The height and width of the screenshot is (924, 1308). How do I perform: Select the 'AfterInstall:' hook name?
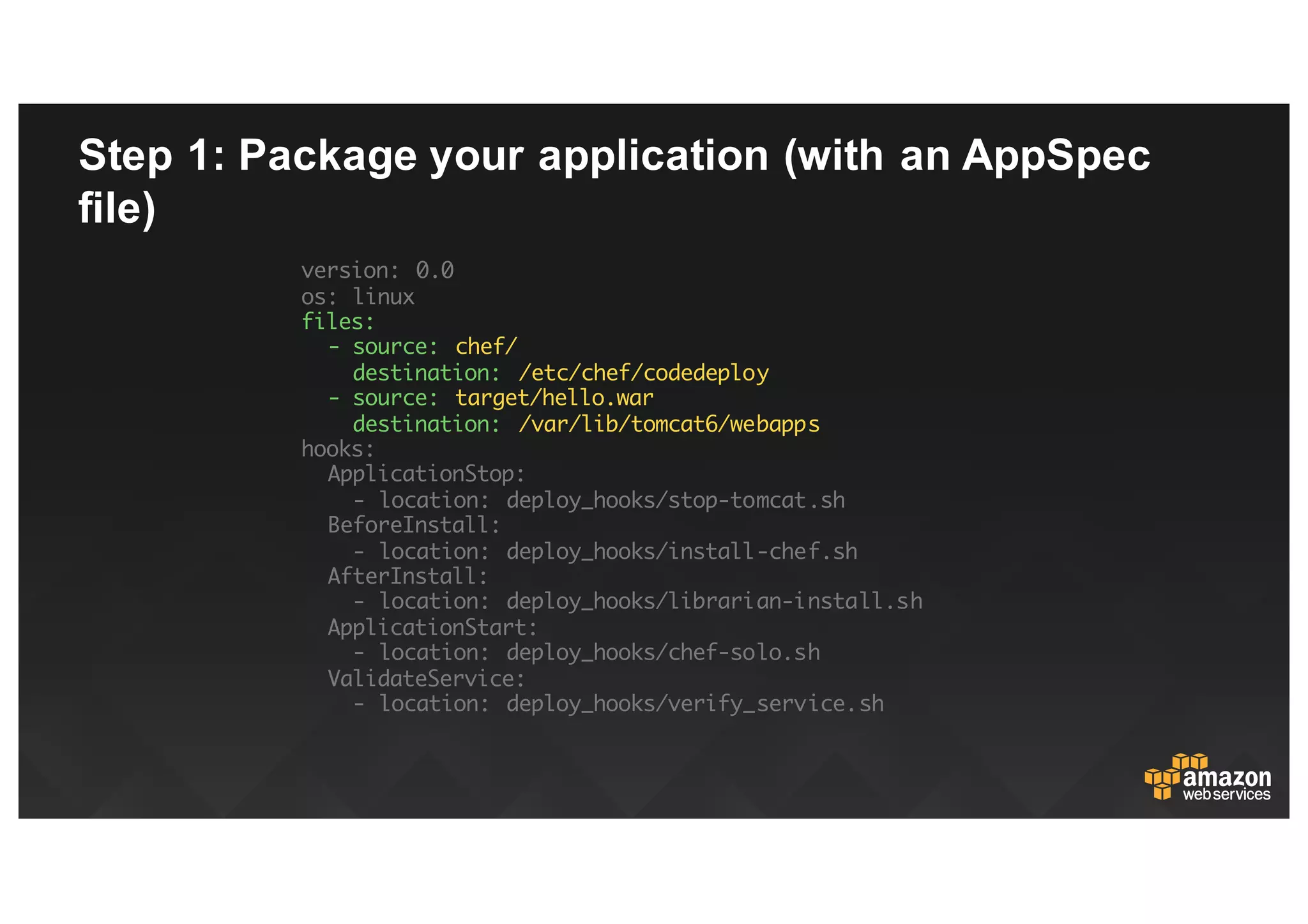(407, 577)
